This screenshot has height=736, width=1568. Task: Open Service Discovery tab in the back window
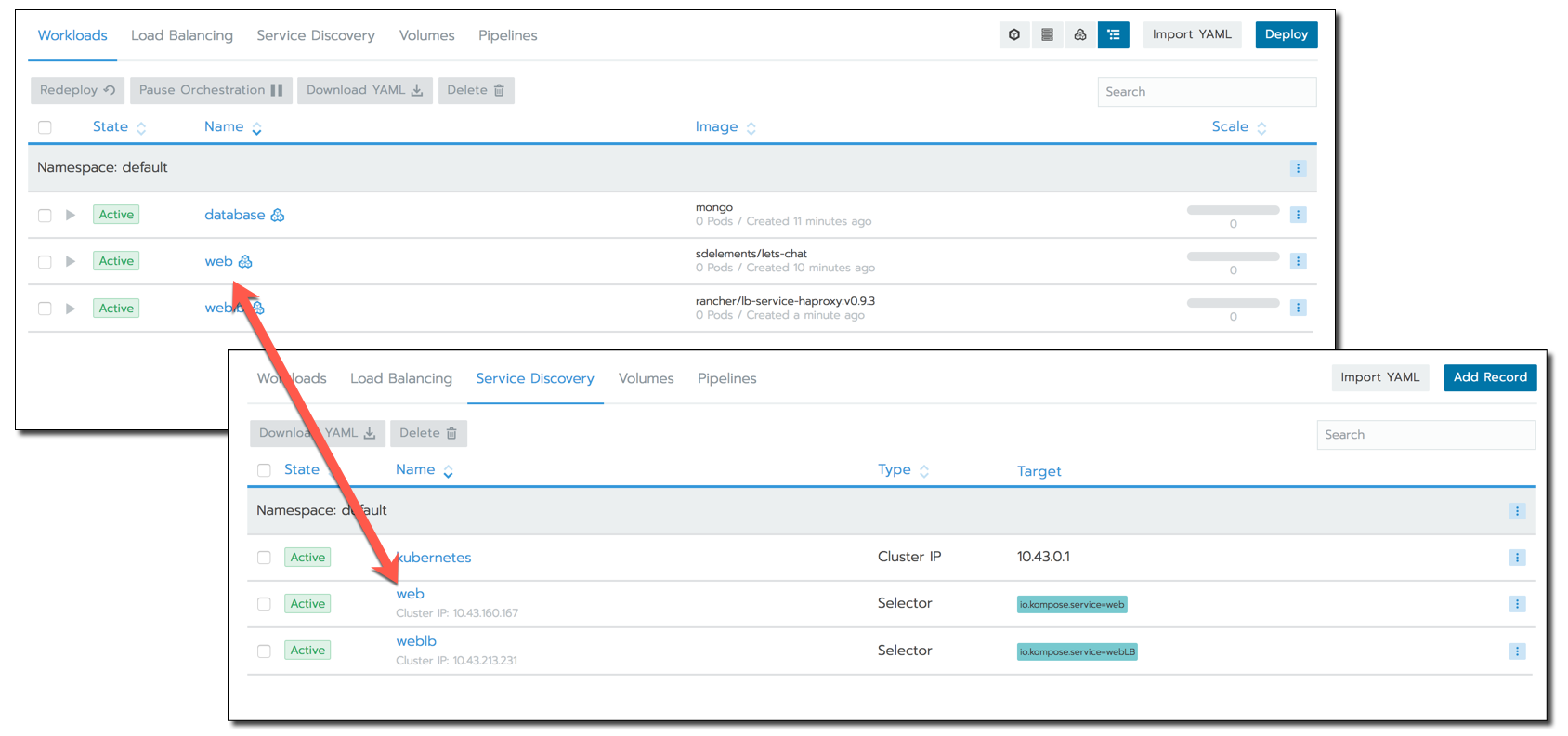click(x=316, y=35)
